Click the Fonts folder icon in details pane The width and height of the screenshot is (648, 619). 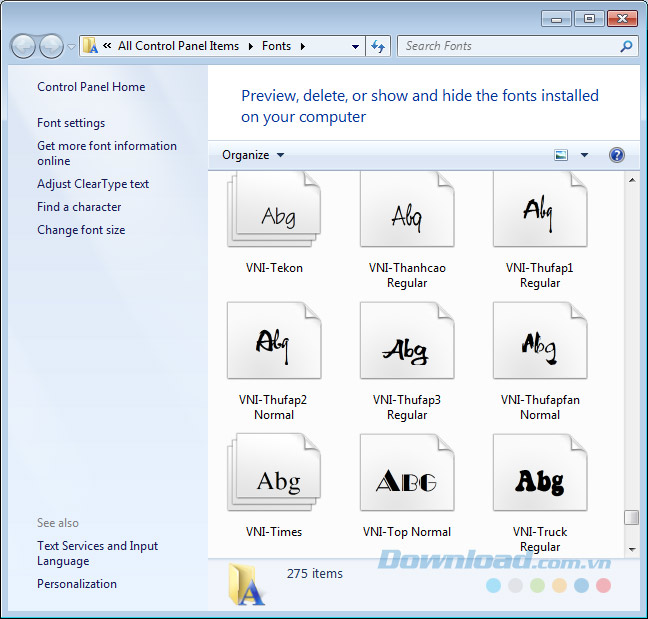tap(247, 584)
